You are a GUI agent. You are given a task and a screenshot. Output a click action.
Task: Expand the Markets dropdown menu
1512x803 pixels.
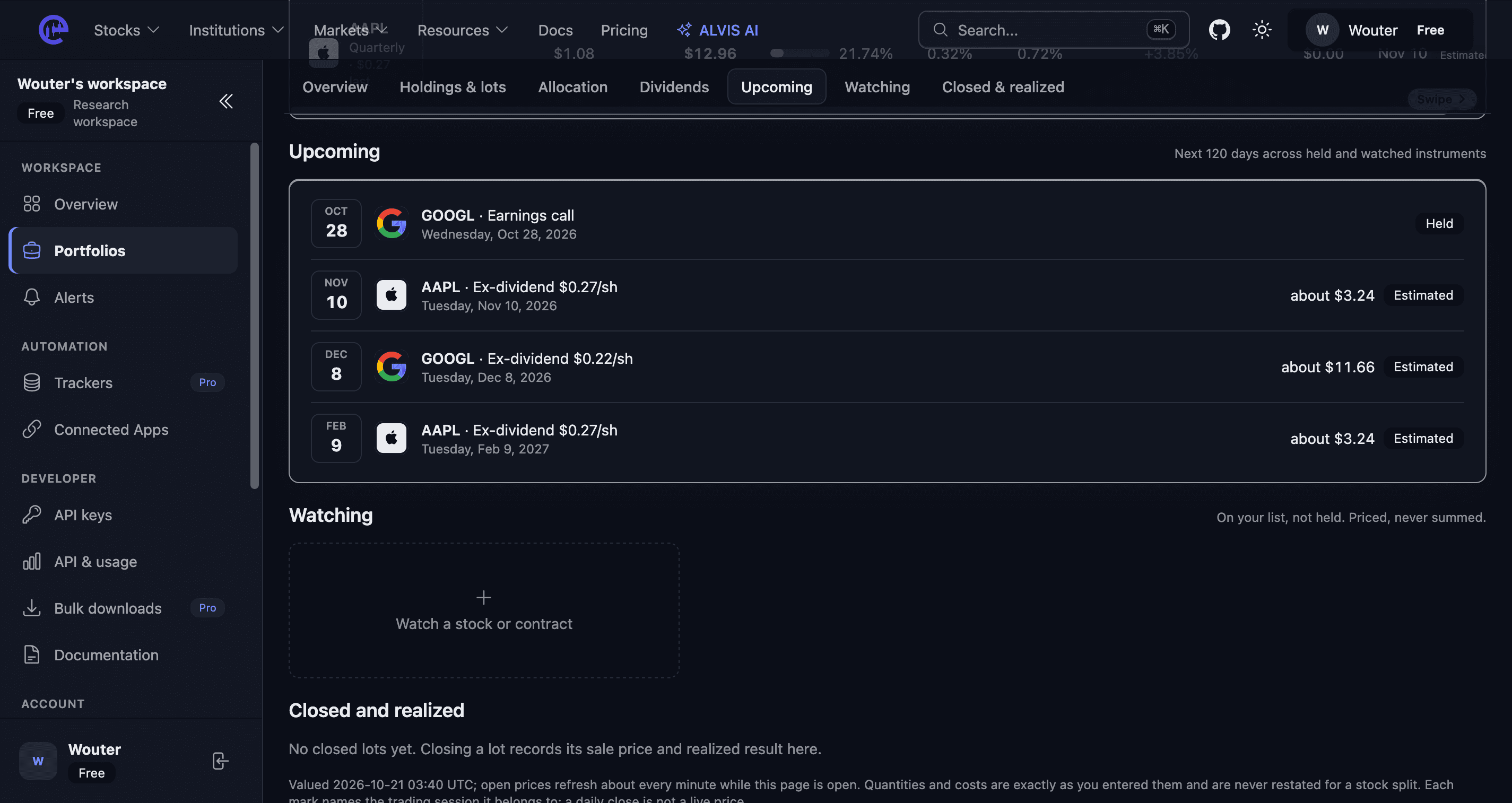(x=351, y=30)
